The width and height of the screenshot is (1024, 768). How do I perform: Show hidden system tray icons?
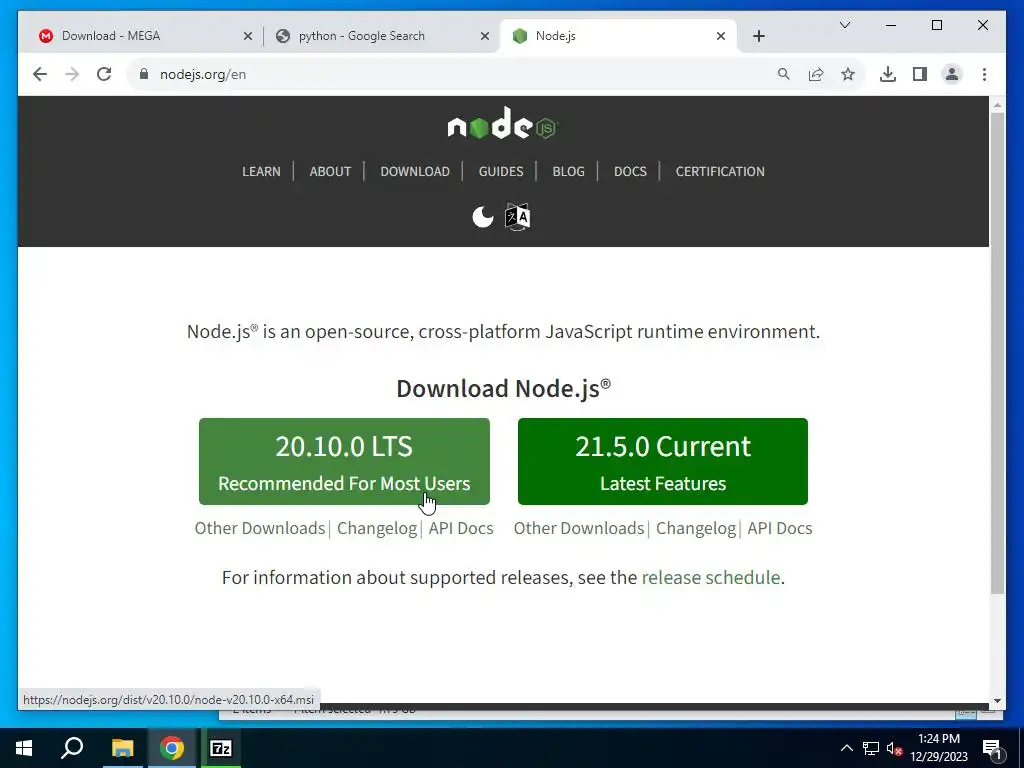tap(846, 748)
